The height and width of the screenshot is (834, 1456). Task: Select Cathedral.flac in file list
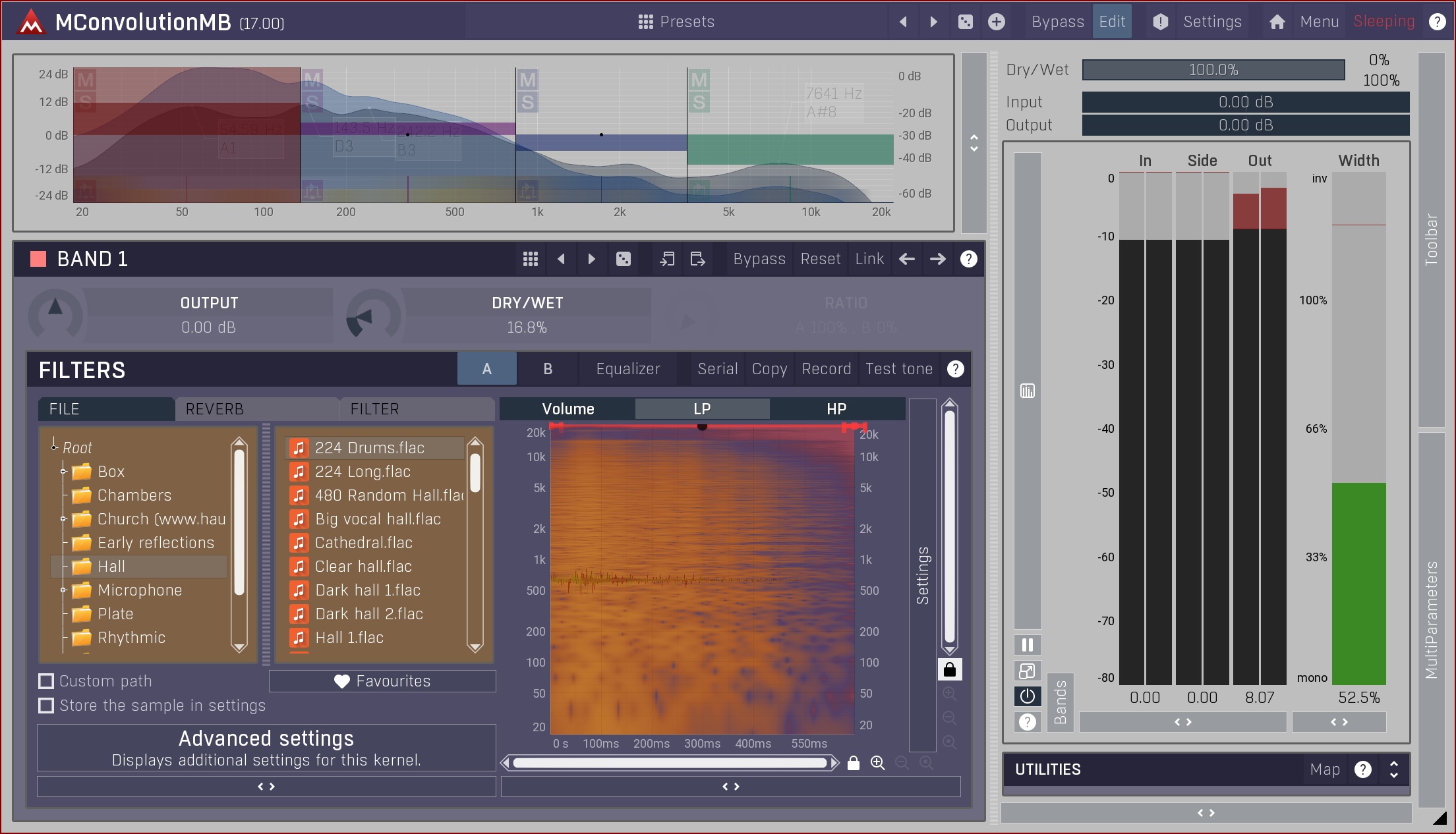[x=363, y=543]
